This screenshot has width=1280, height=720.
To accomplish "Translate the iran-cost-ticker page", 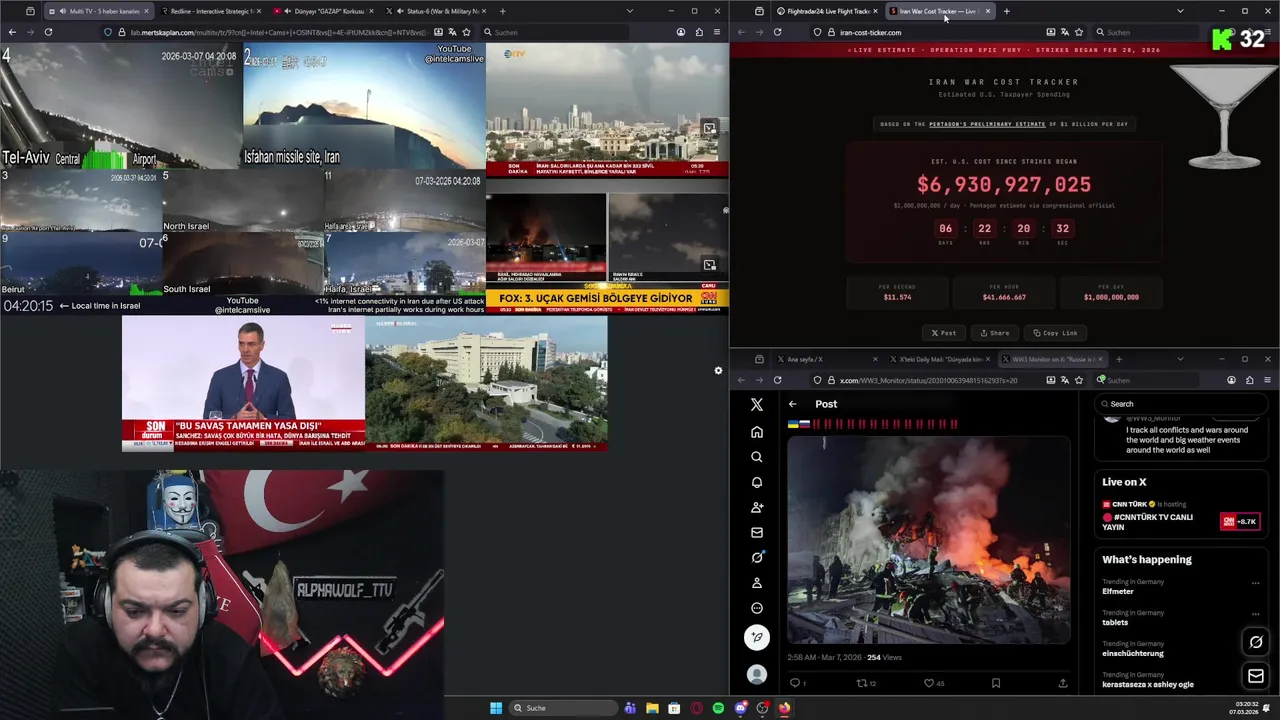I will [x=1064, y=32].
